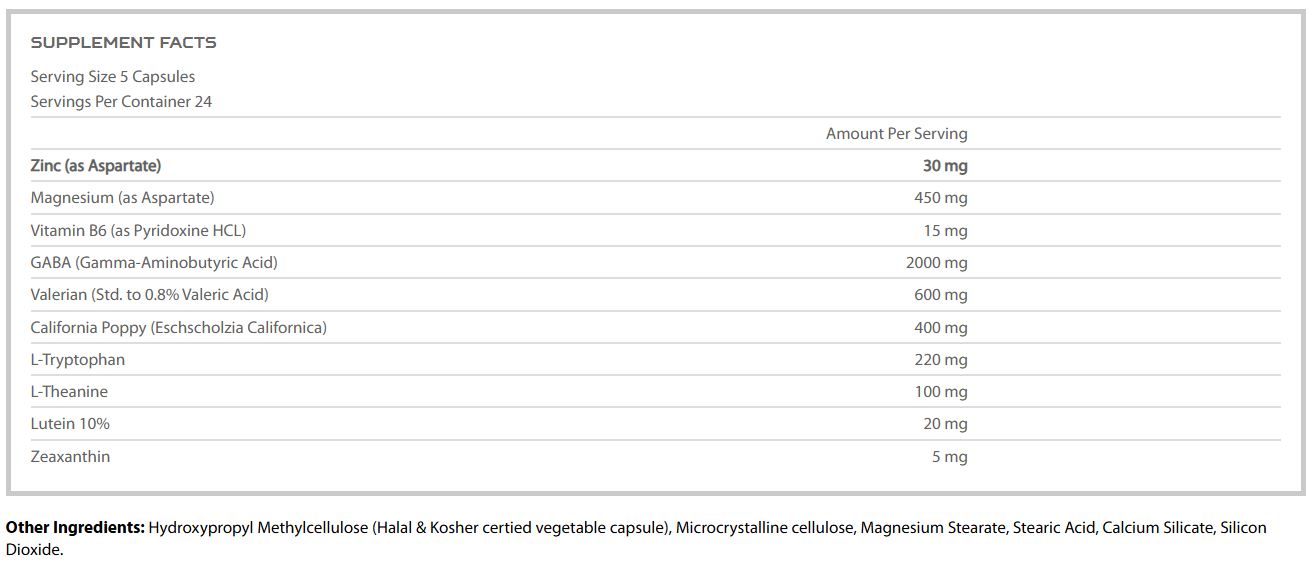The width and height of the screenshot is (1313, 566).
Task: Click the Amount Per Serving column header
Action: pyautogui.click(x=896, y=134)
